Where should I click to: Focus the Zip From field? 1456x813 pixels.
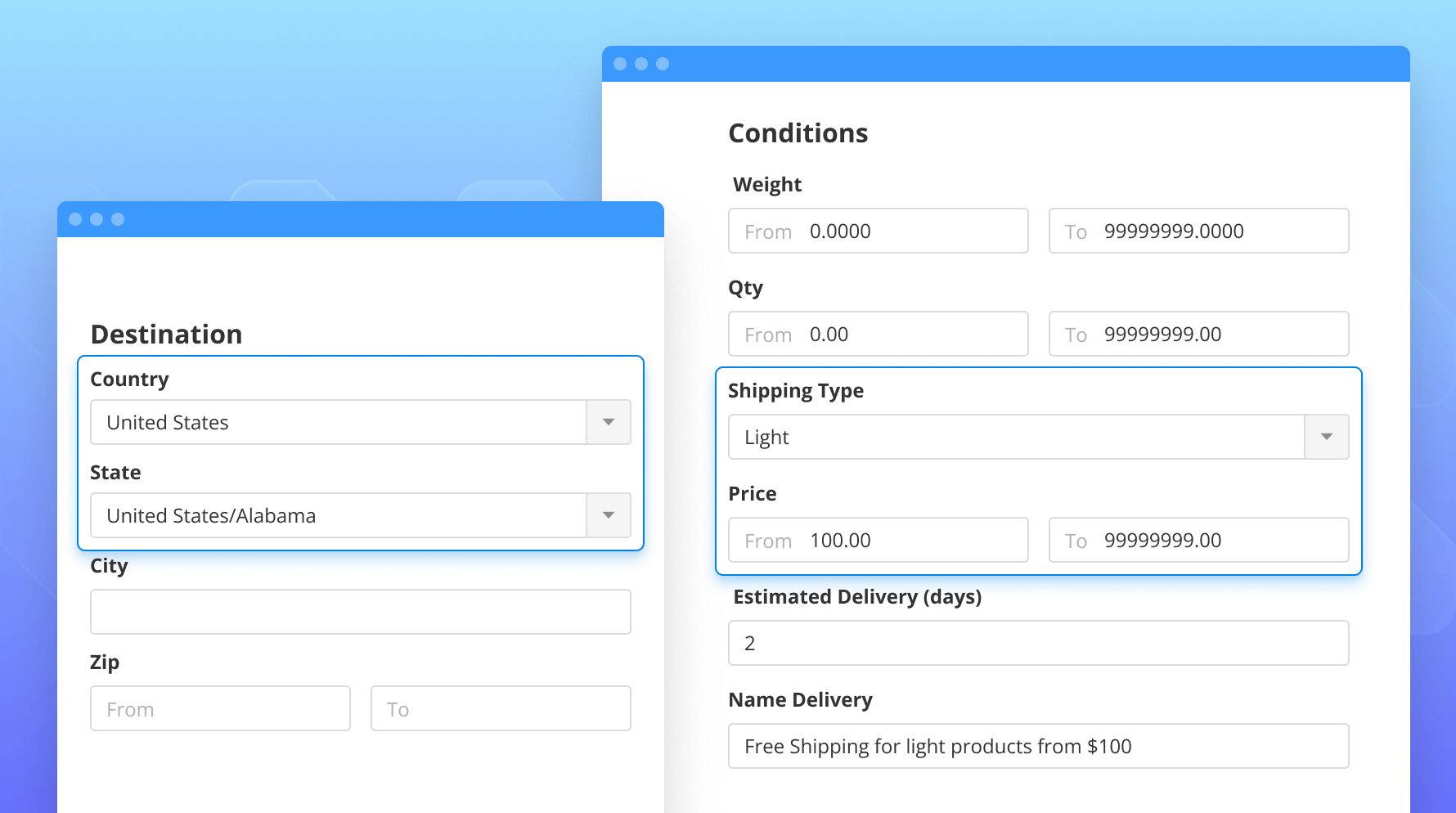[x=220, y=708]
